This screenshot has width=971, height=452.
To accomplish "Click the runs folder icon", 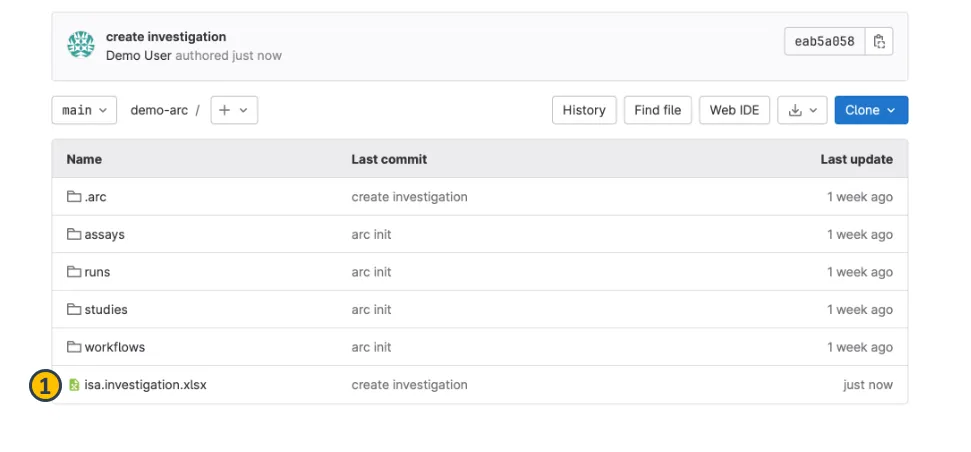I will point(74,272).
